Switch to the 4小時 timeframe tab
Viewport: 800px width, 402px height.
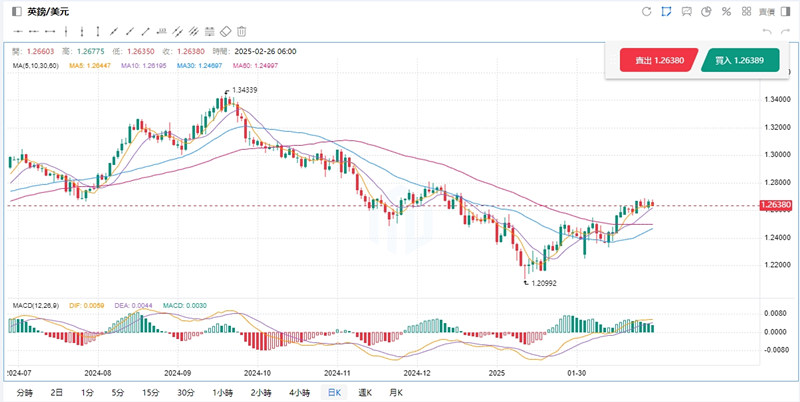coord(298,392)
